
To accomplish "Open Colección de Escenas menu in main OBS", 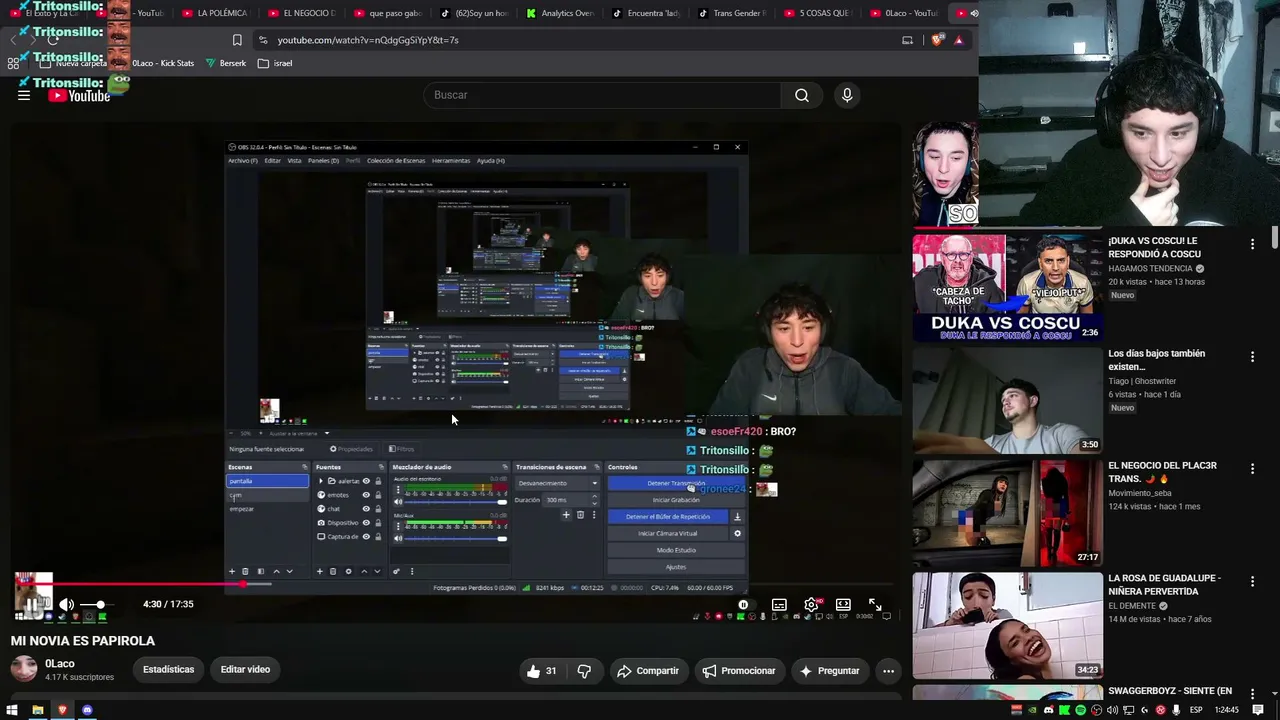I will point(396,161).
